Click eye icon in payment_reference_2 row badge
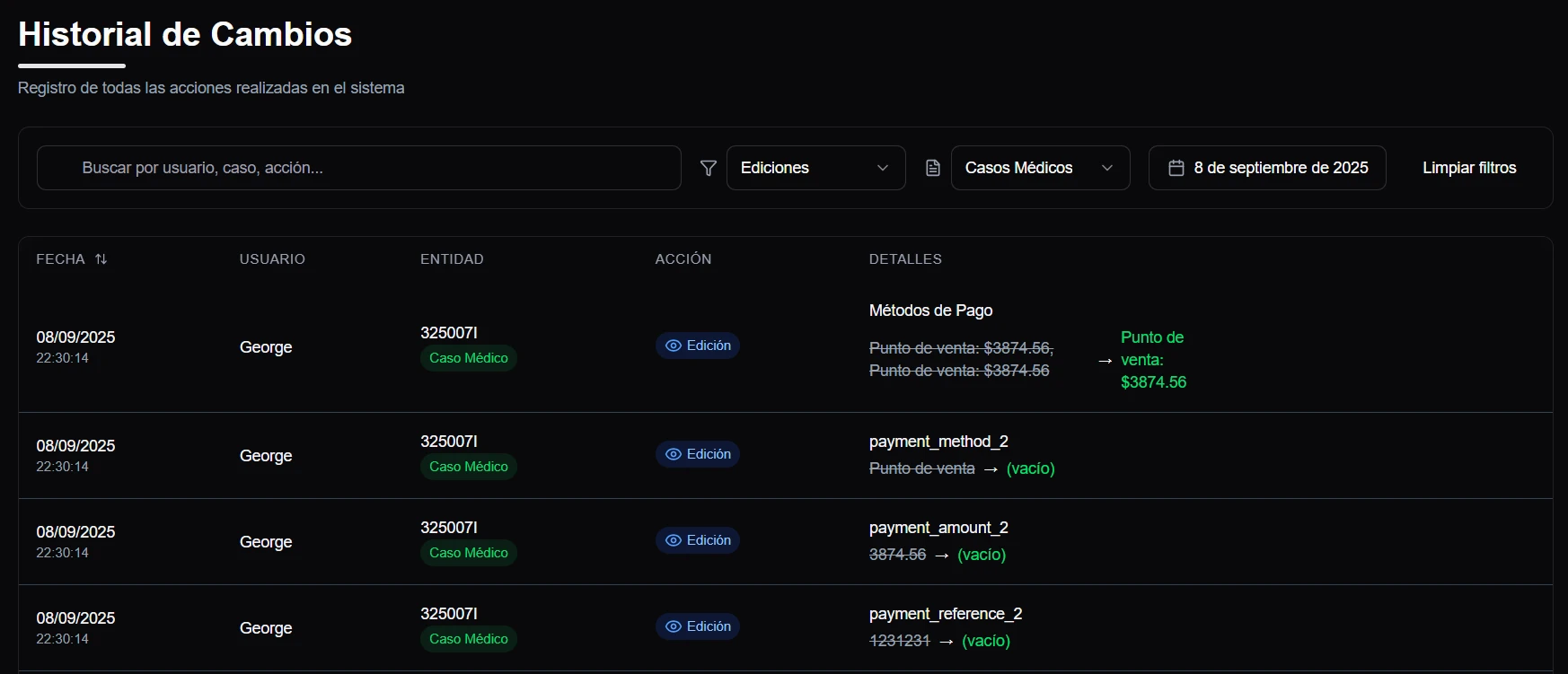This screenshot has width=1568, height=674. click(x=673, y=626)
